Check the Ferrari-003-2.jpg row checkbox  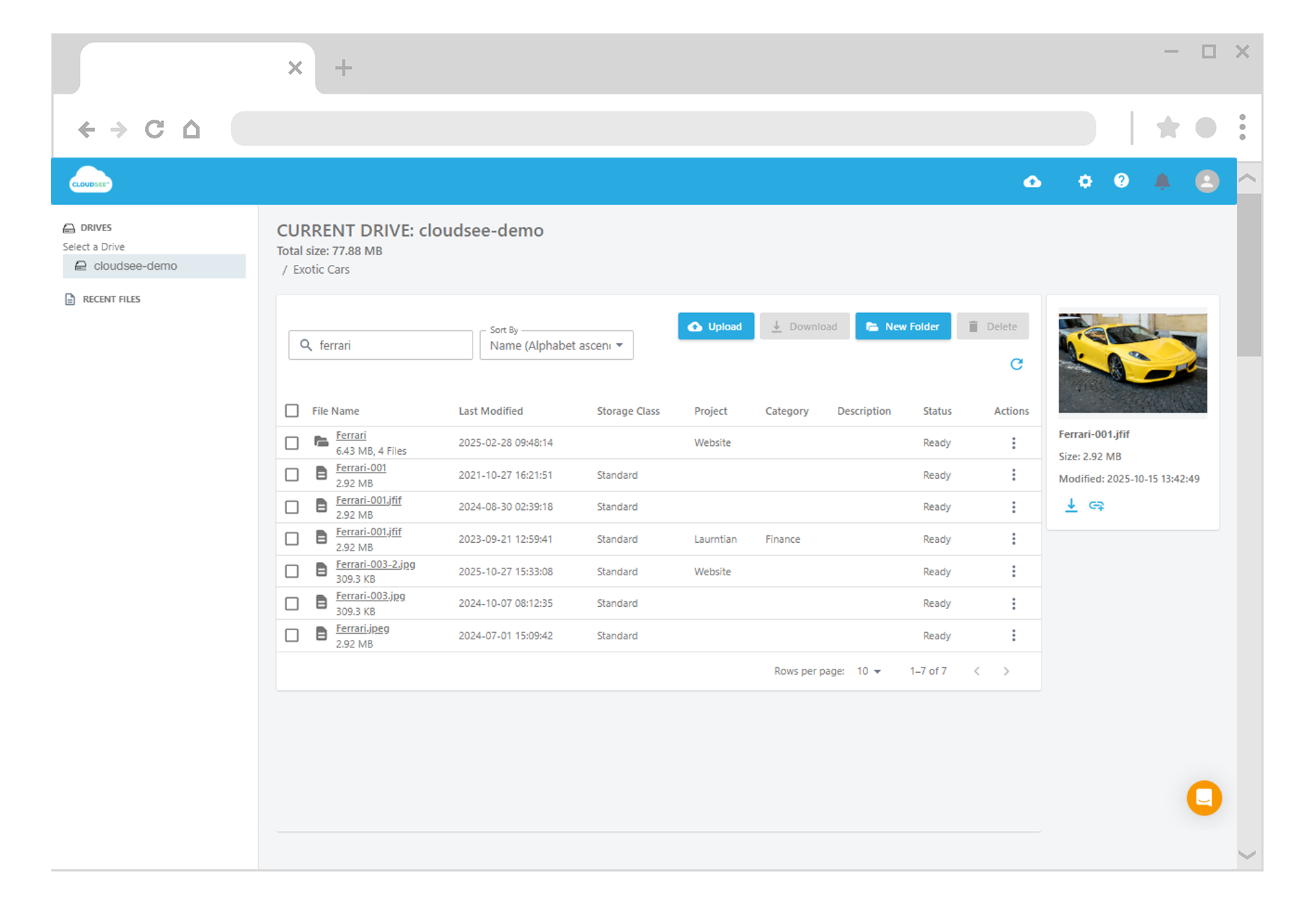(292, 571)
